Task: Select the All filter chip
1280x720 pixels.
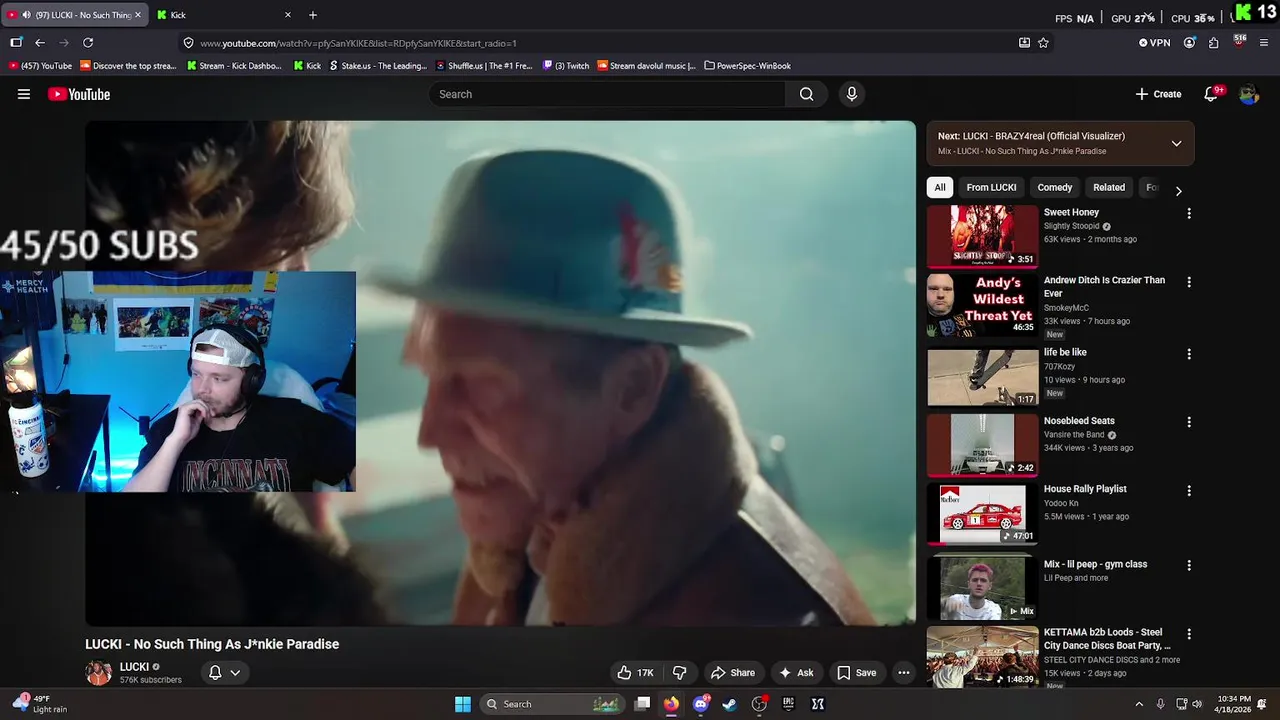Action: point(940,187)
